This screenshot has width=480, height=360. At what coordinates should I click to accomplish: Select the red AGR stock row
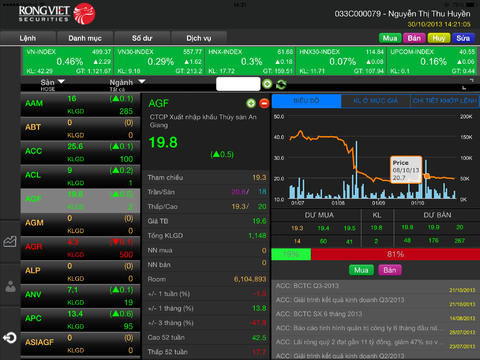click(x=80, y=248)
